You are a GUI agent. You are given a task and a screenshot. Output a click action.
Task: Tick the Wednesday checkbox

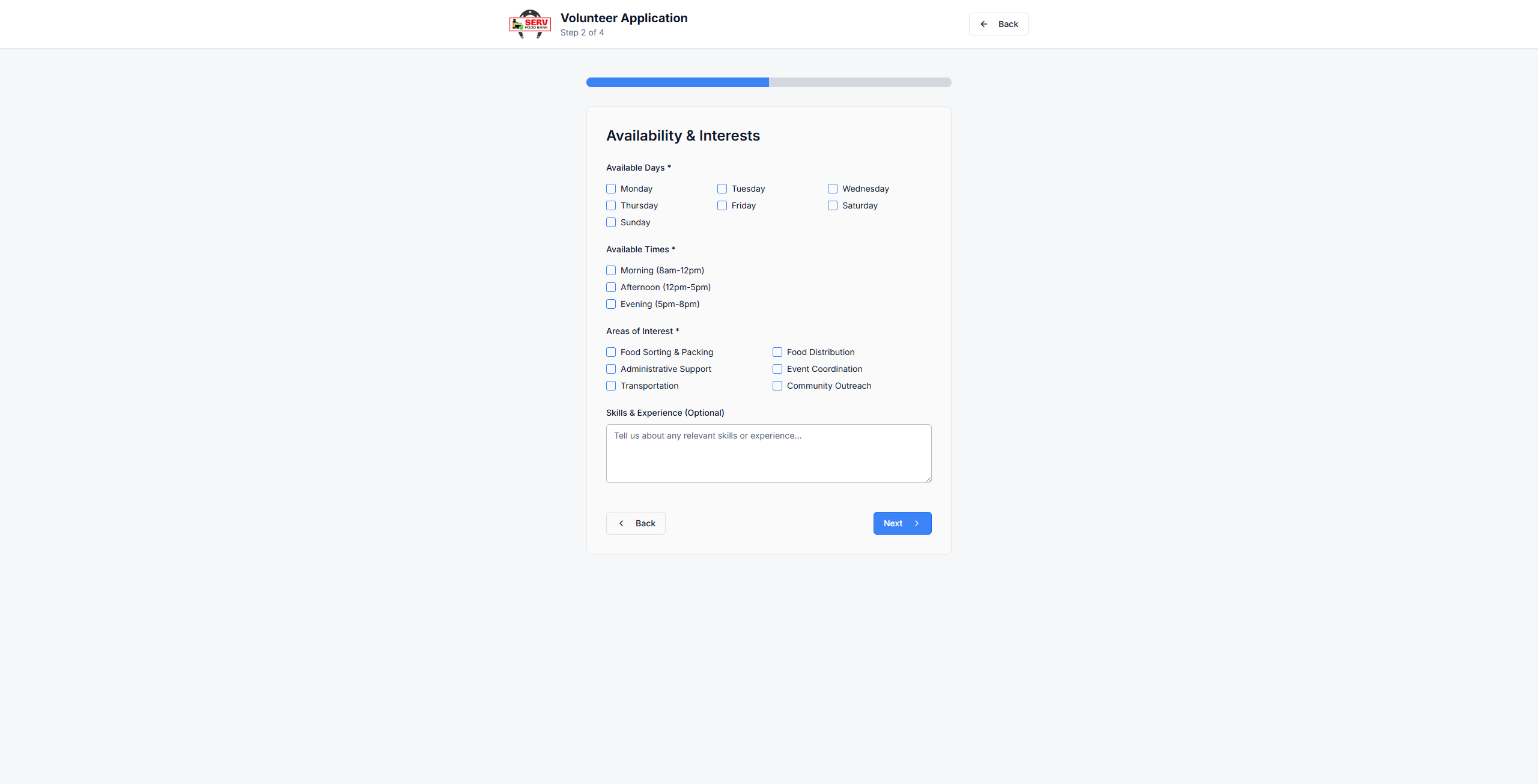[x=833, y=189]
